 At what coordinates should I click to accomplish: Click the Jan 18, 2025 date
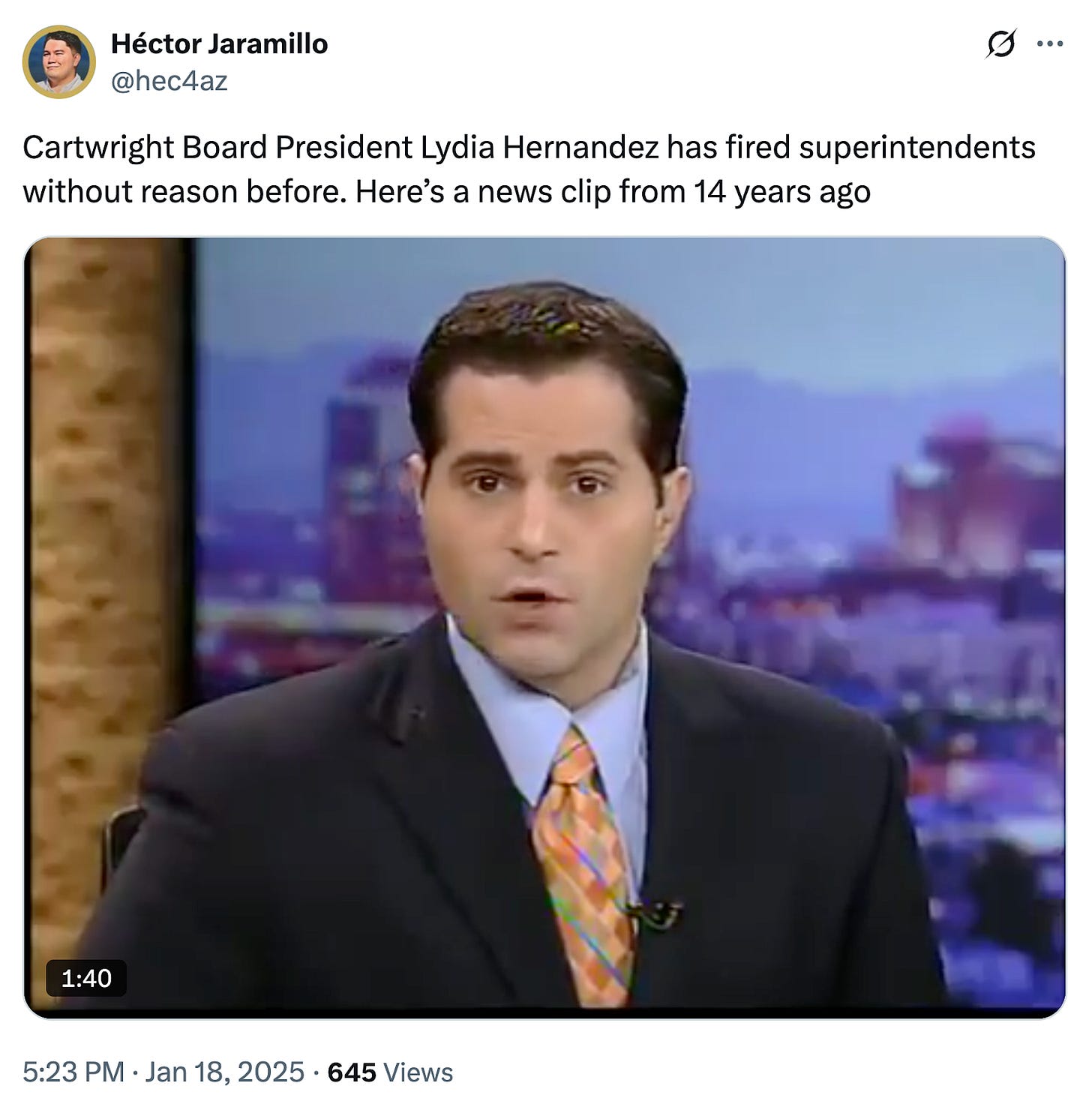pyautogui.click(x=224, y=1072)
